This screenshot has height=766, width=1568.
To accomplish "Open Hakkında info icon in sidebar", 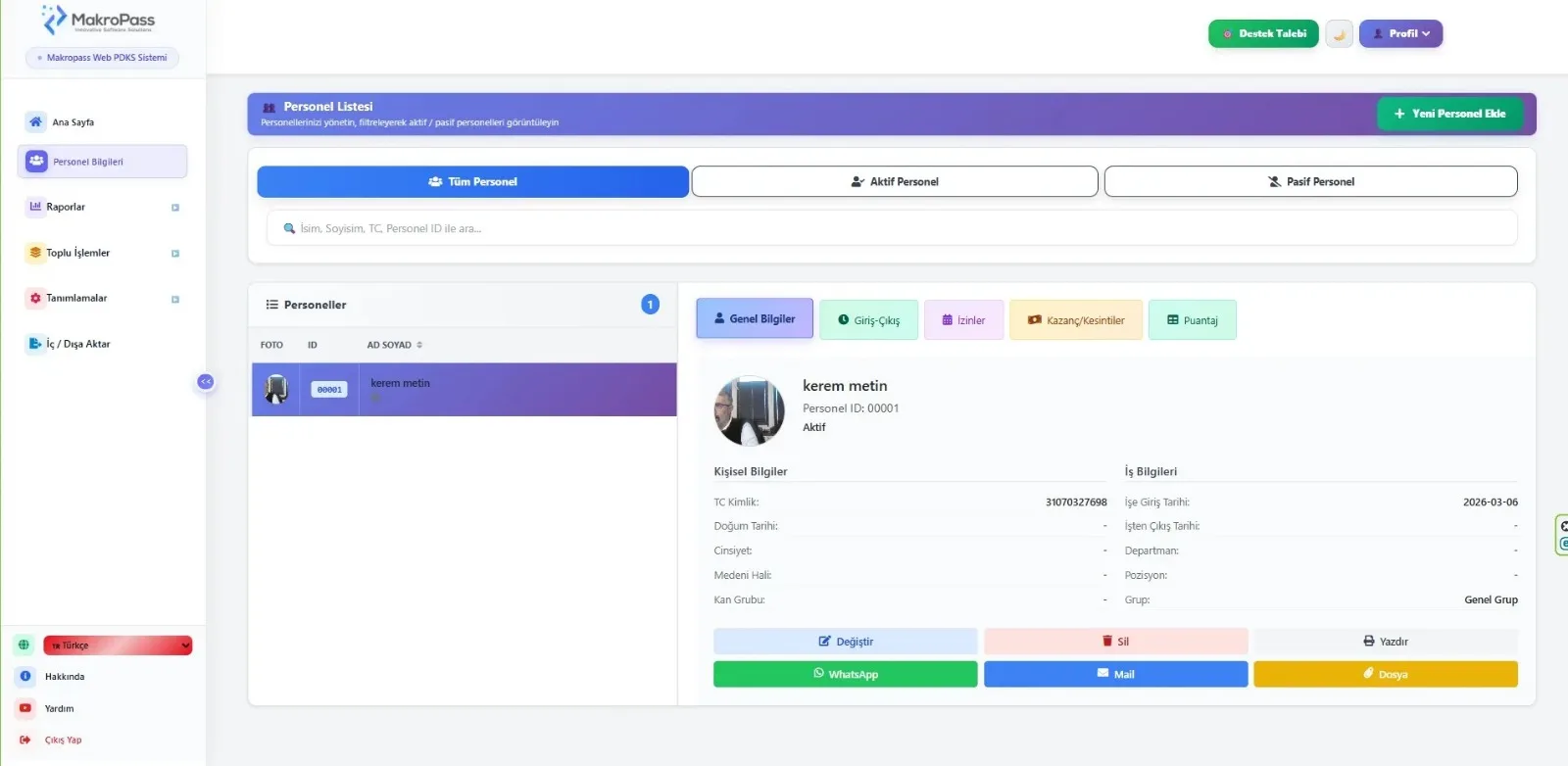I will 25,676.
